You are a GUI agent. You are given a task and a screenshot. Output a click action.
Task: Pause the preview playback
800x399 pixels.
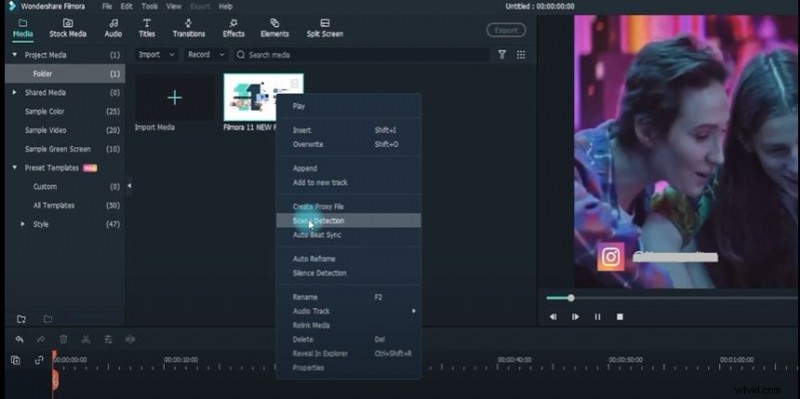[597, 317]
